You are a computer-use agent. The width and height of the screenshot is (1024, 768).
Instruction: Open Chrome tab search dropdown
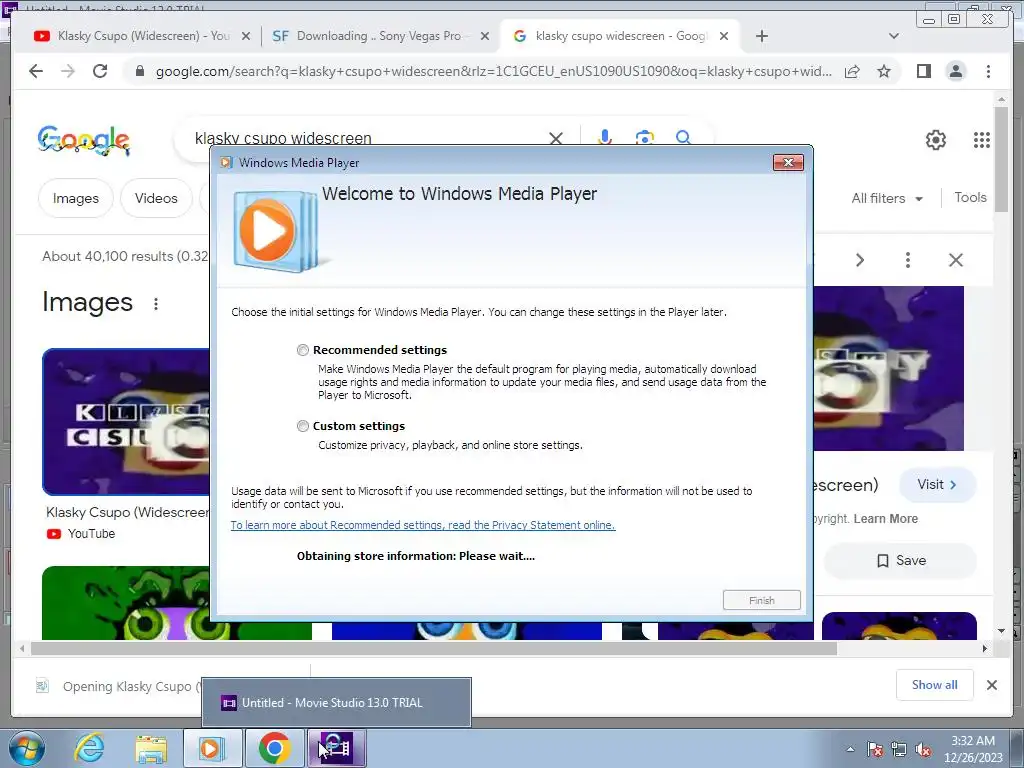tap(894, 37)
